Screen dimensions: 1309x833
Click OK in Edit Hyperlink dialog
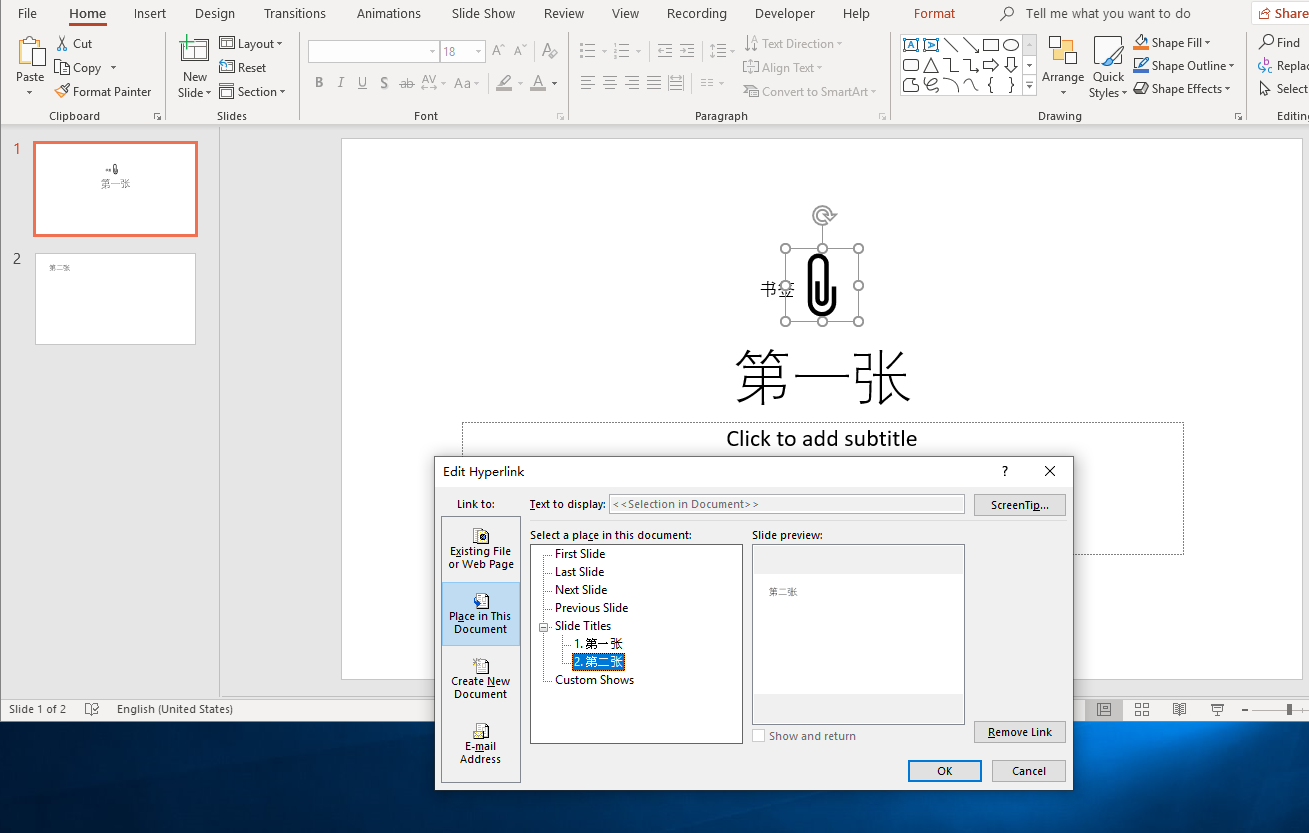tap(945, 771)
